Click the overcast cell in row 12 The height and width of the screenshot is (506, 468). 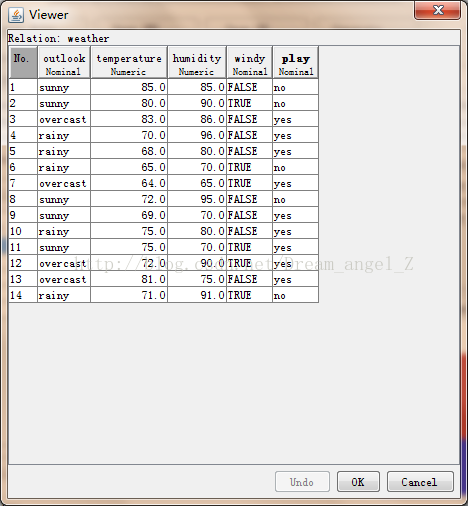pos(64,263)
